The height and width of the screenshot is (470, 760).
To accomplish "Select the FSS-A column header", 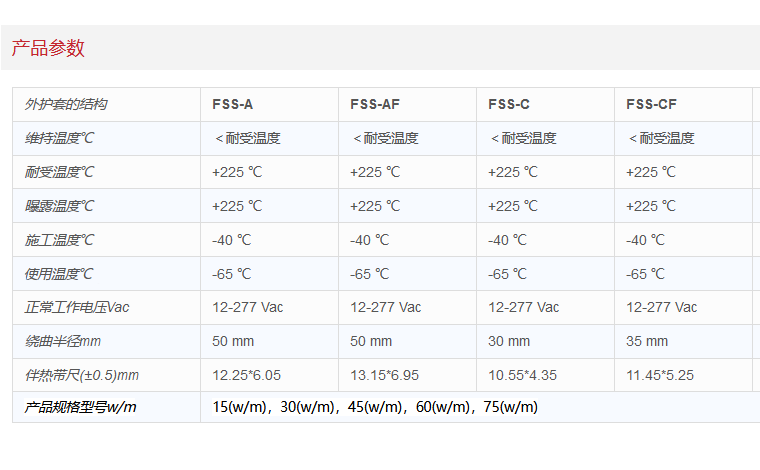I will pos(232,104).
